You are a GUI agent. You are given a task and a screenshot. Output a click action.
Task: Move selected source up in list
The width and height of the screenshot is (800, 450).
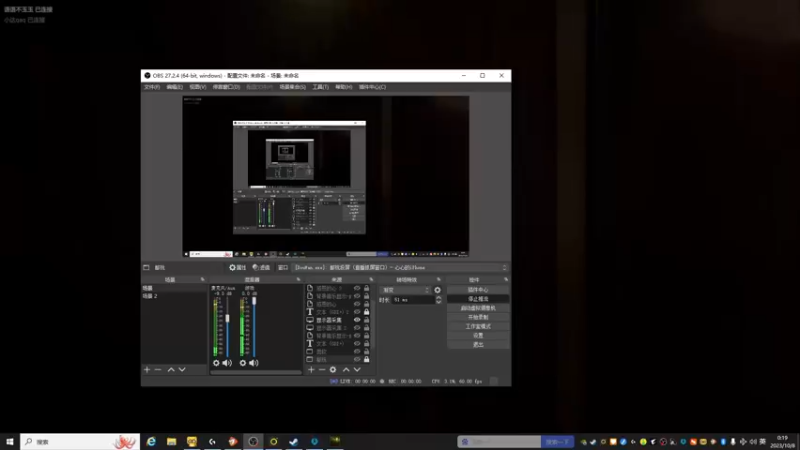click(x=346, y=369)
